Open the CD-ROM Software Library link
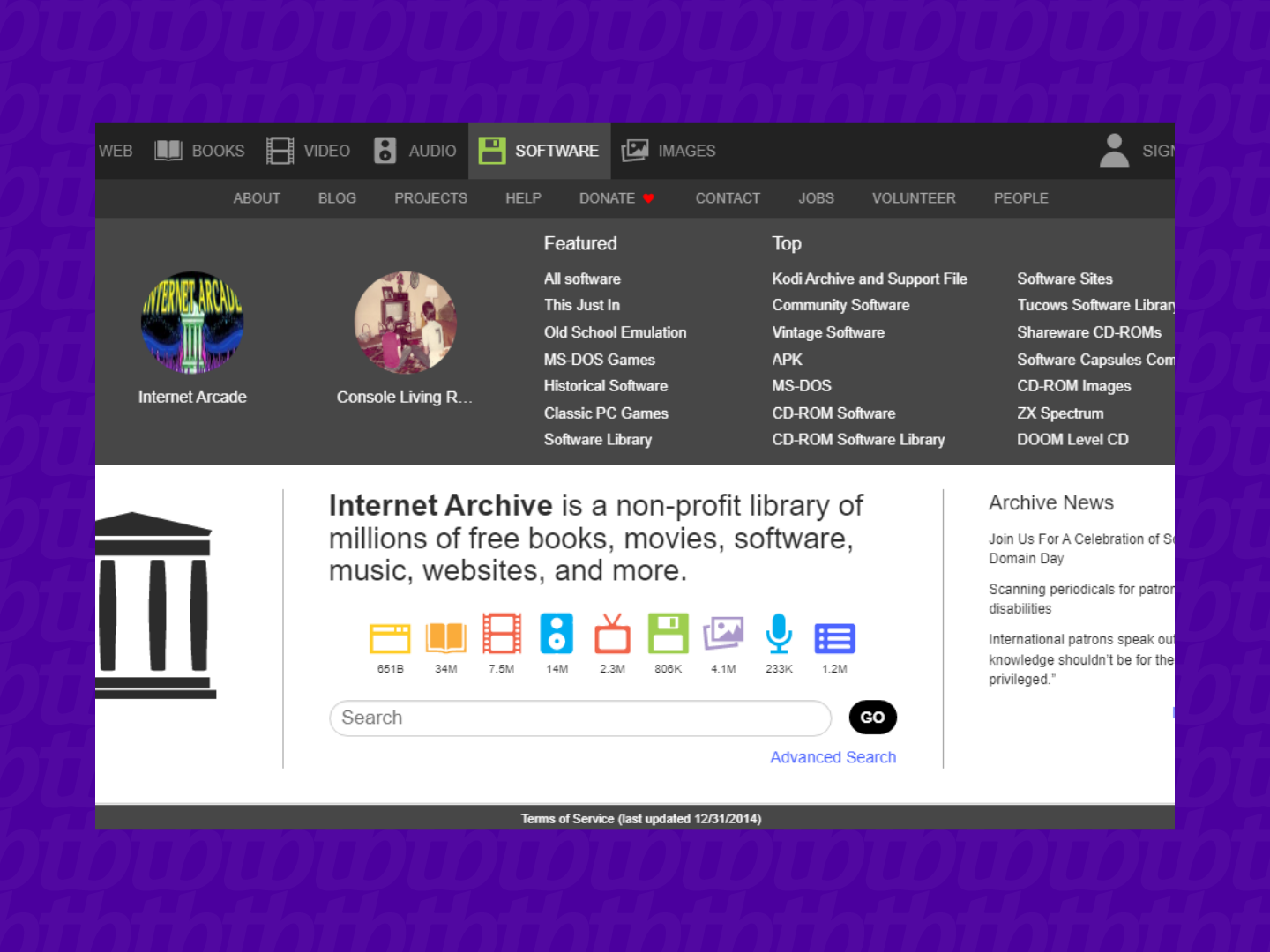Image resolution: width=1270 pixels, height=952 pixels. click(x=858, y=440)
